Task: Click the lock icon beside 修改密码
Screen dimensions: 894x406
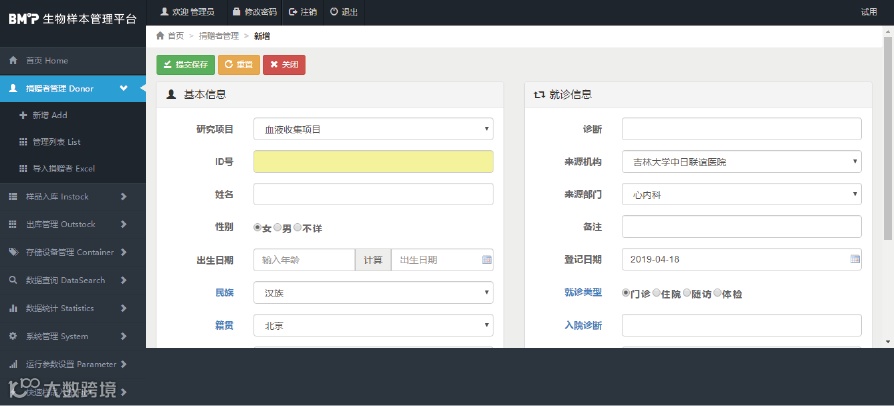Action: pyautogui.click(x=237, y=11)
